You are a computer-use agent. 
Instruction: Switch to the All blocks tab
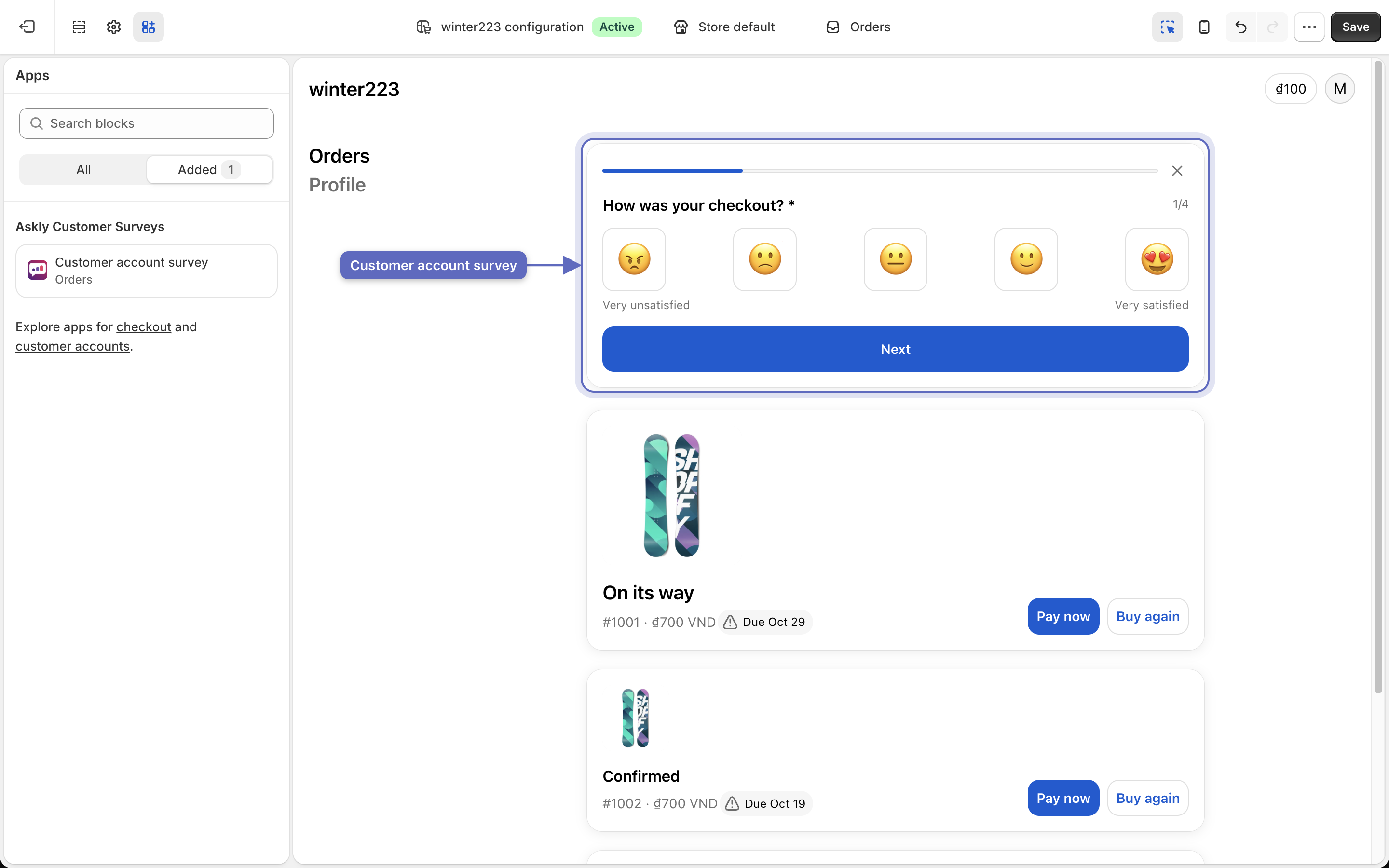click(83, 169)
